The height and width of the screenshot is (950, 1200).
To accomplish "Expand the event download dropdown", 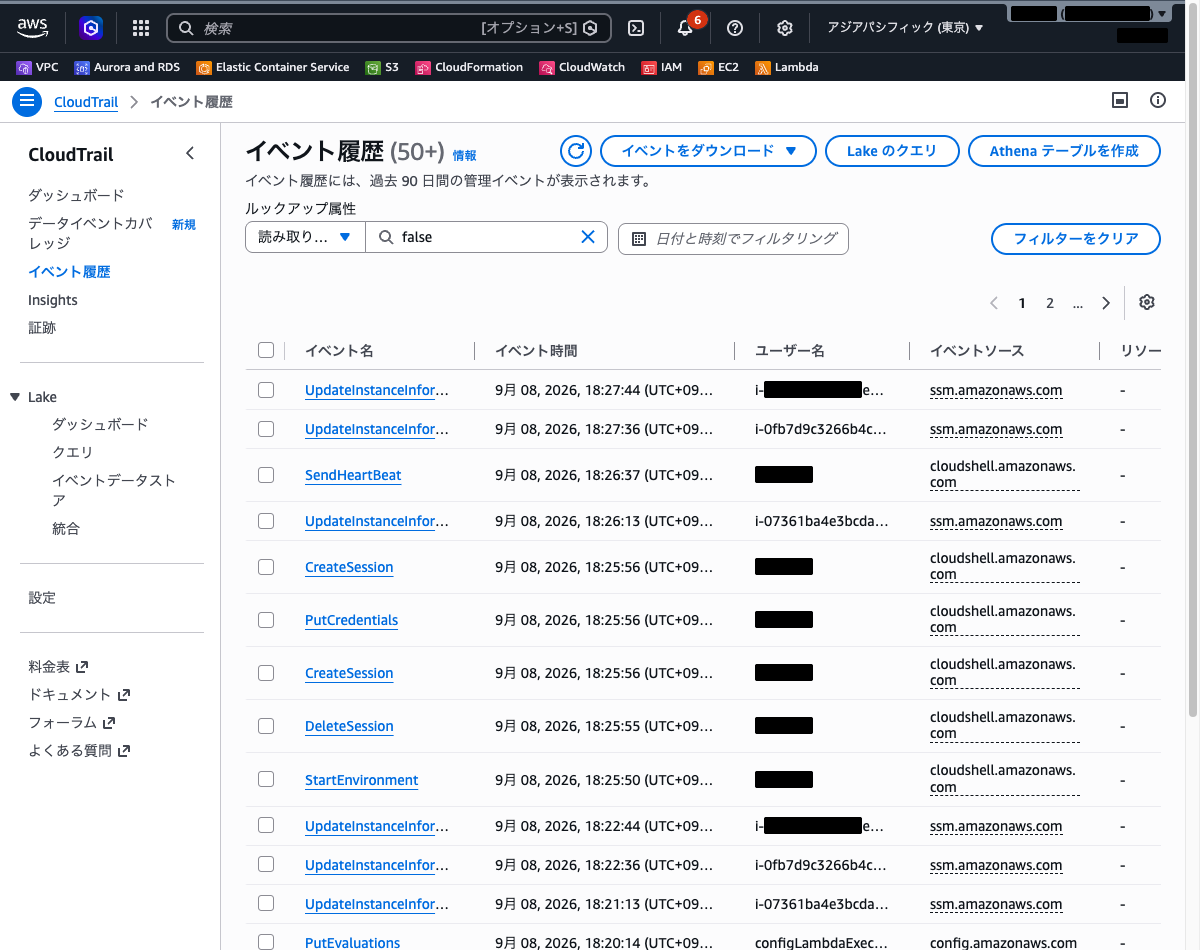I will [x=707, y=151].
